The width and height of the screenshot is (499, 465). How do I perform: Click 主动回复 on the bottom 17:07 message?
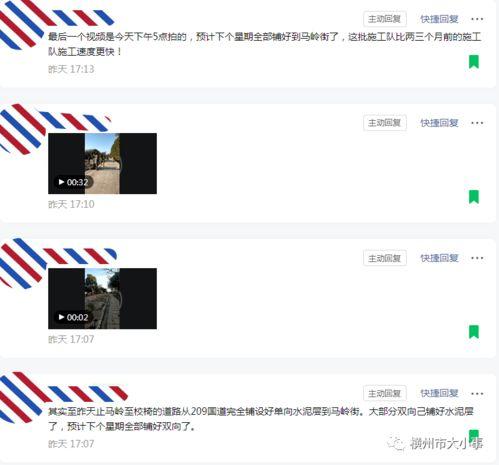coord(385,394)
